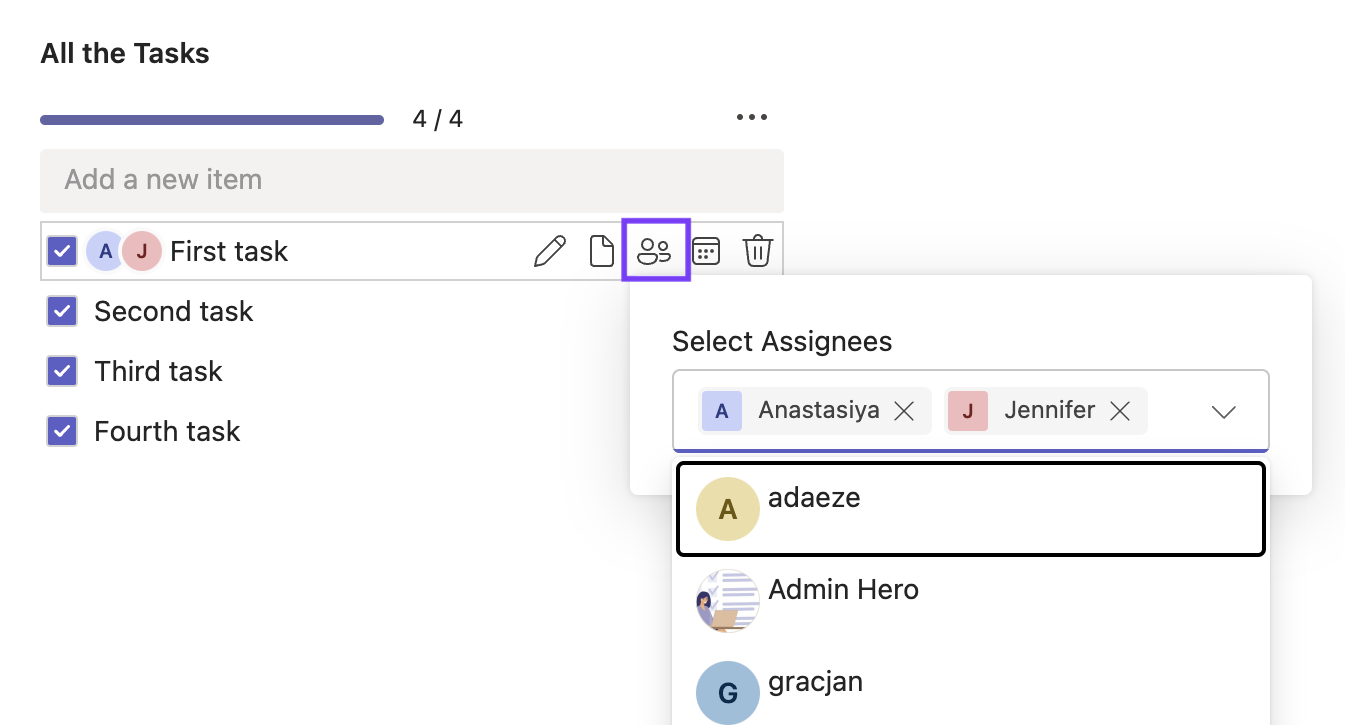Open the Select Assignees people icon

pyautogui.click(x=654, y=251)
